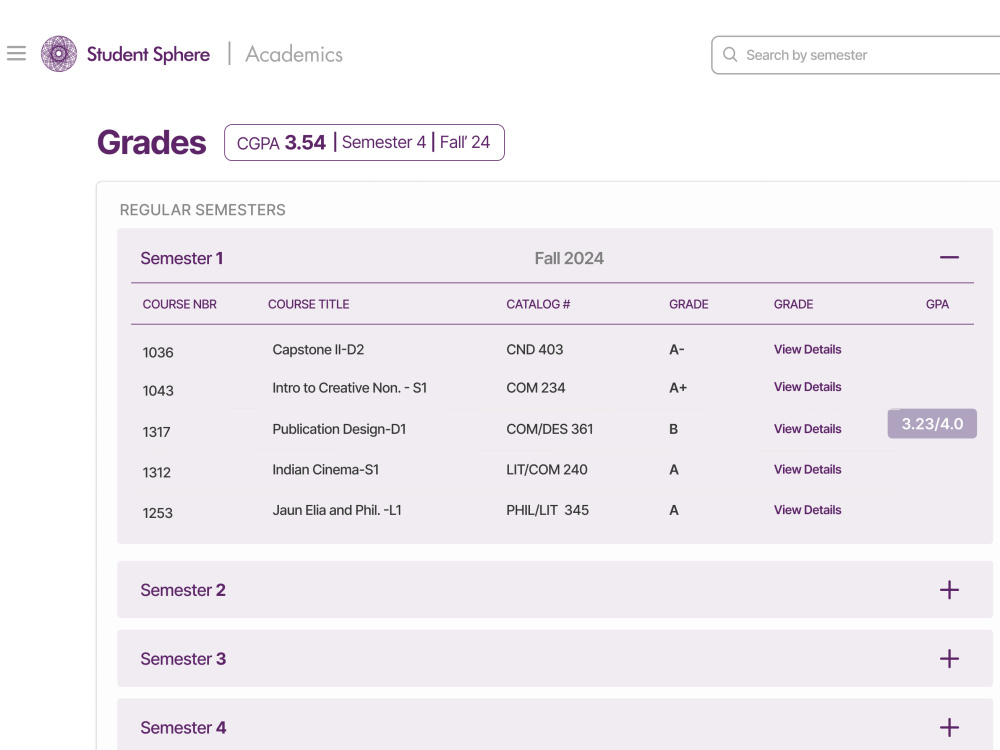The height and width of the screenshot is (750, 1000).
Task: Click the GPA column header
Action: [x=938, y=304]
